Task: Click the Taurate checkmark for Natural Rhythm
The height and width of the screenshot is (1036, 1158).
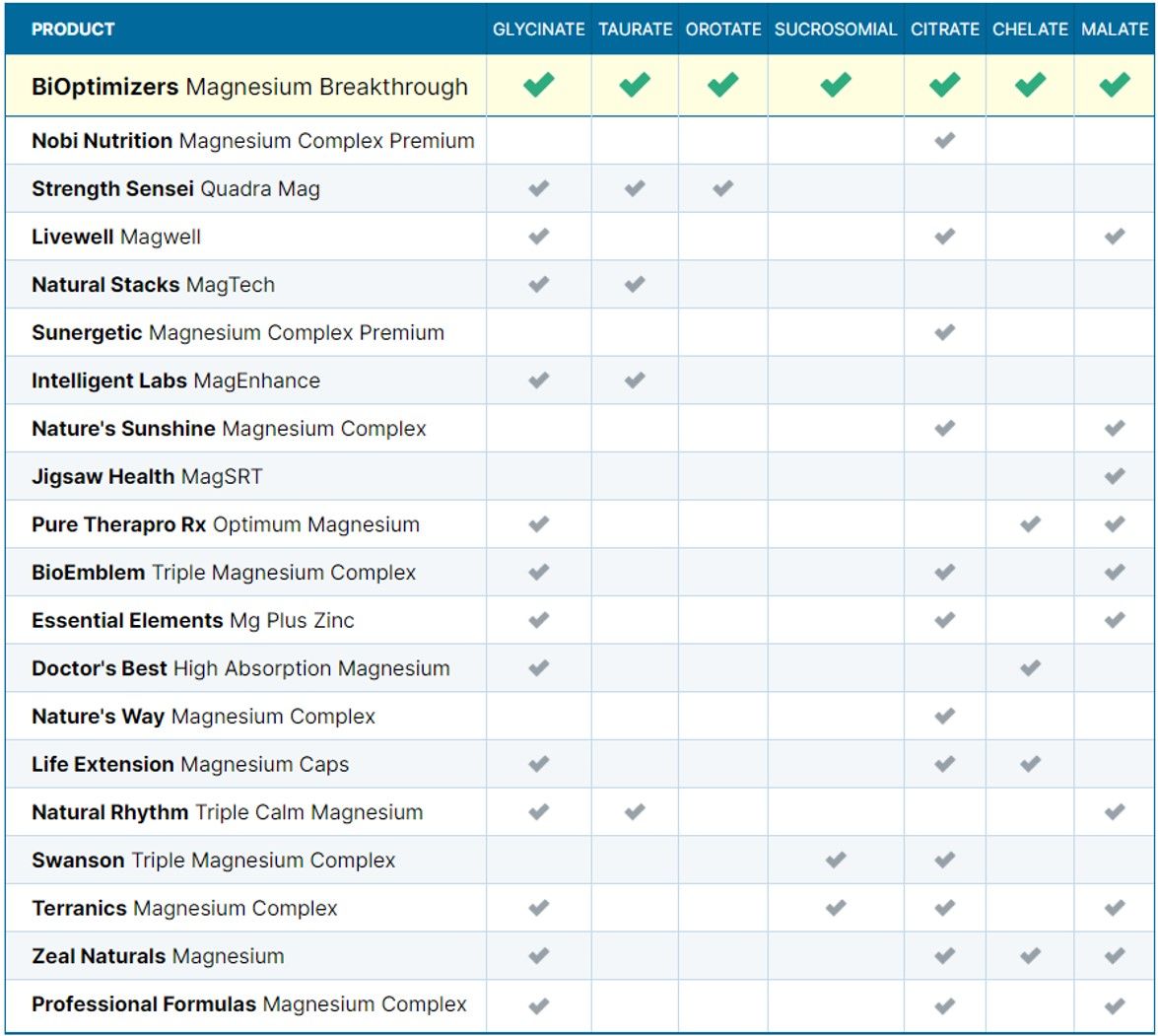Action: (635, 811)
